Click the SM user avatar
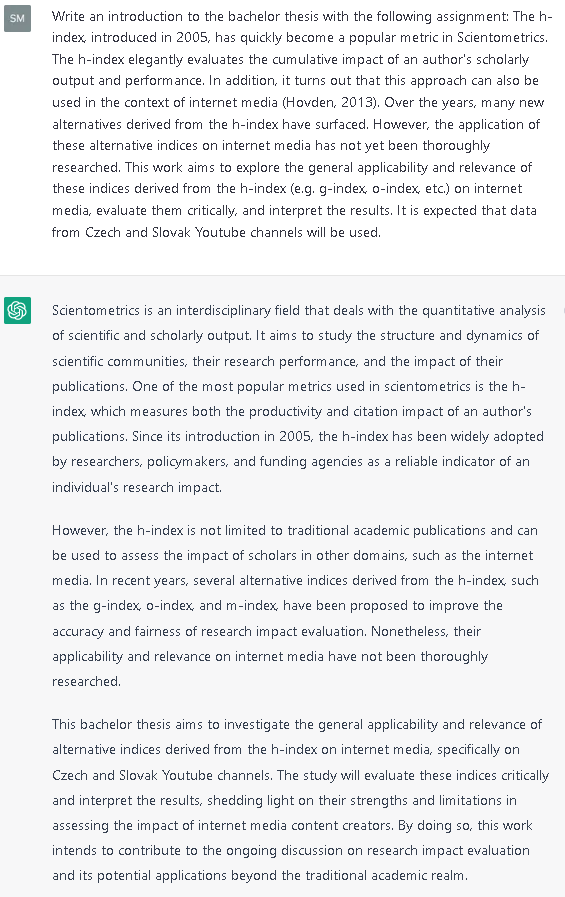 tap(17, 18)
